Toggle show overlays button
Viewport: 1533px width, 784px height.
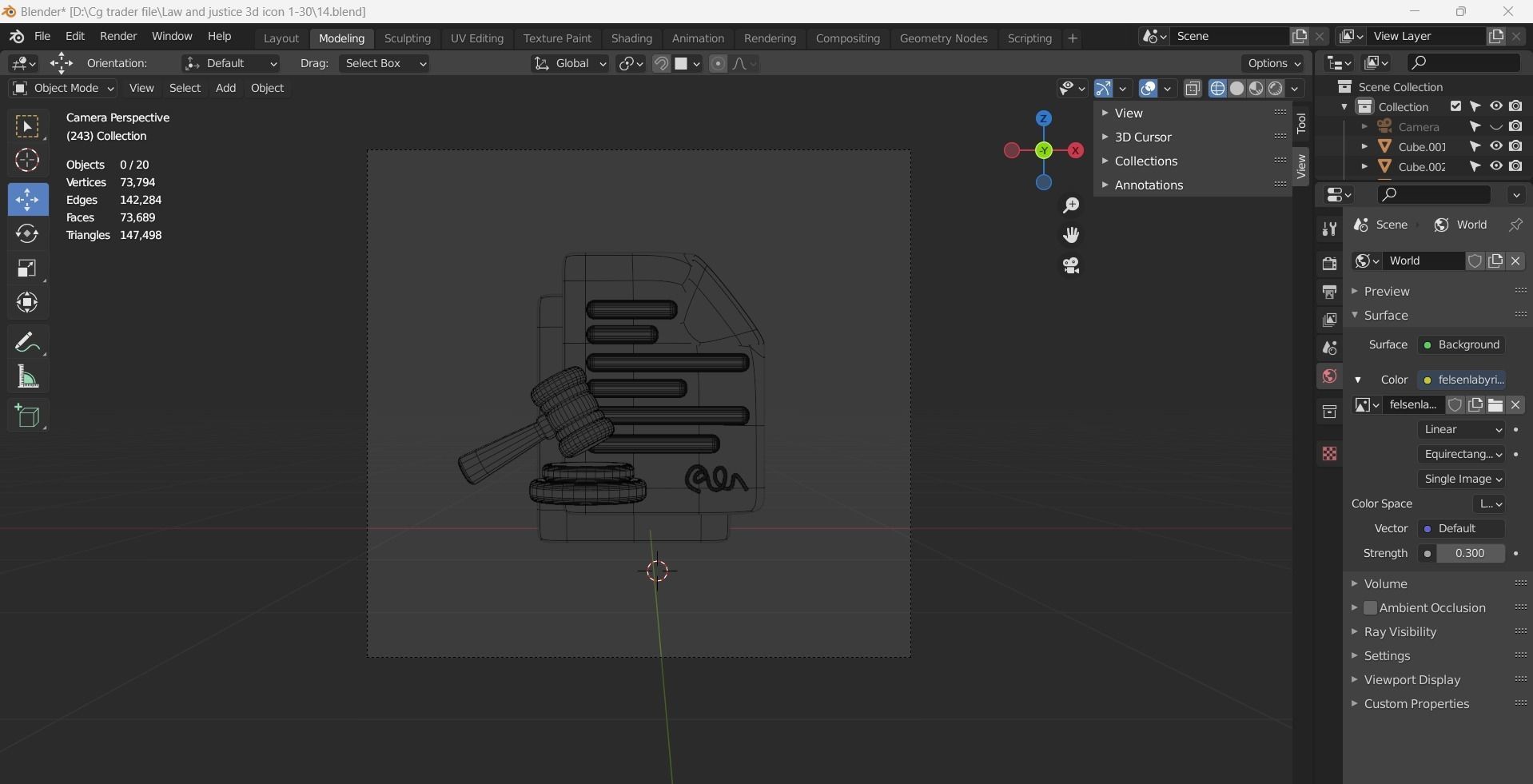coord(1148,89)
